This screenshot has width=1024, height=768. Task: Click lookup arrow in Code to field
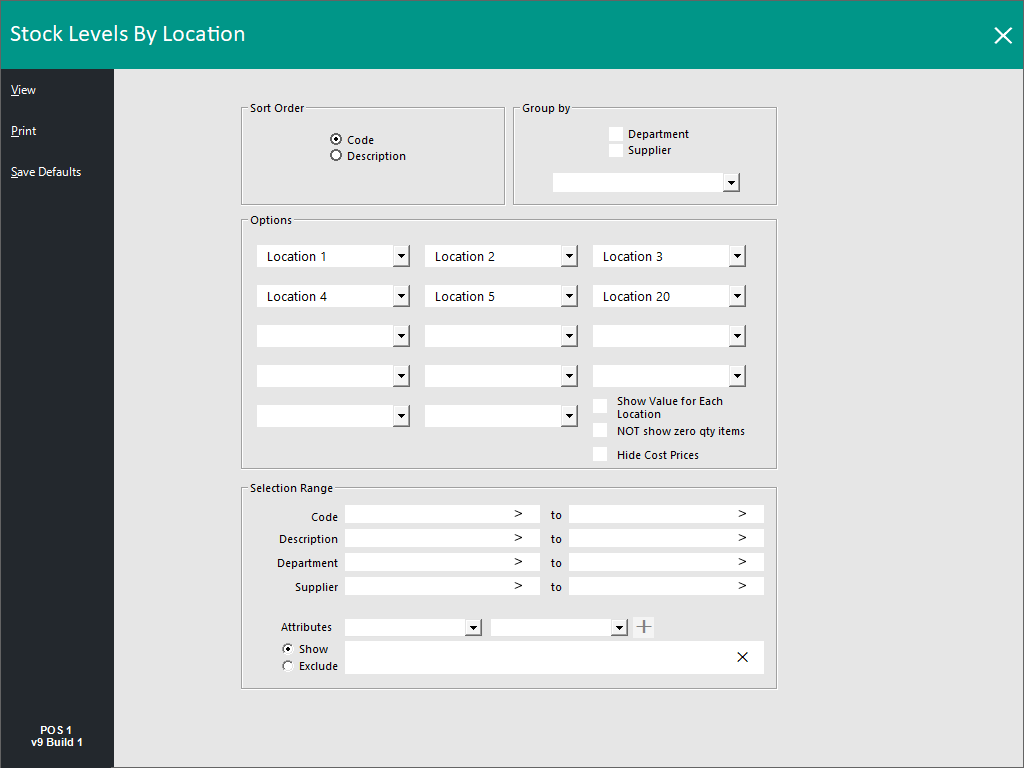coord(743,514)
